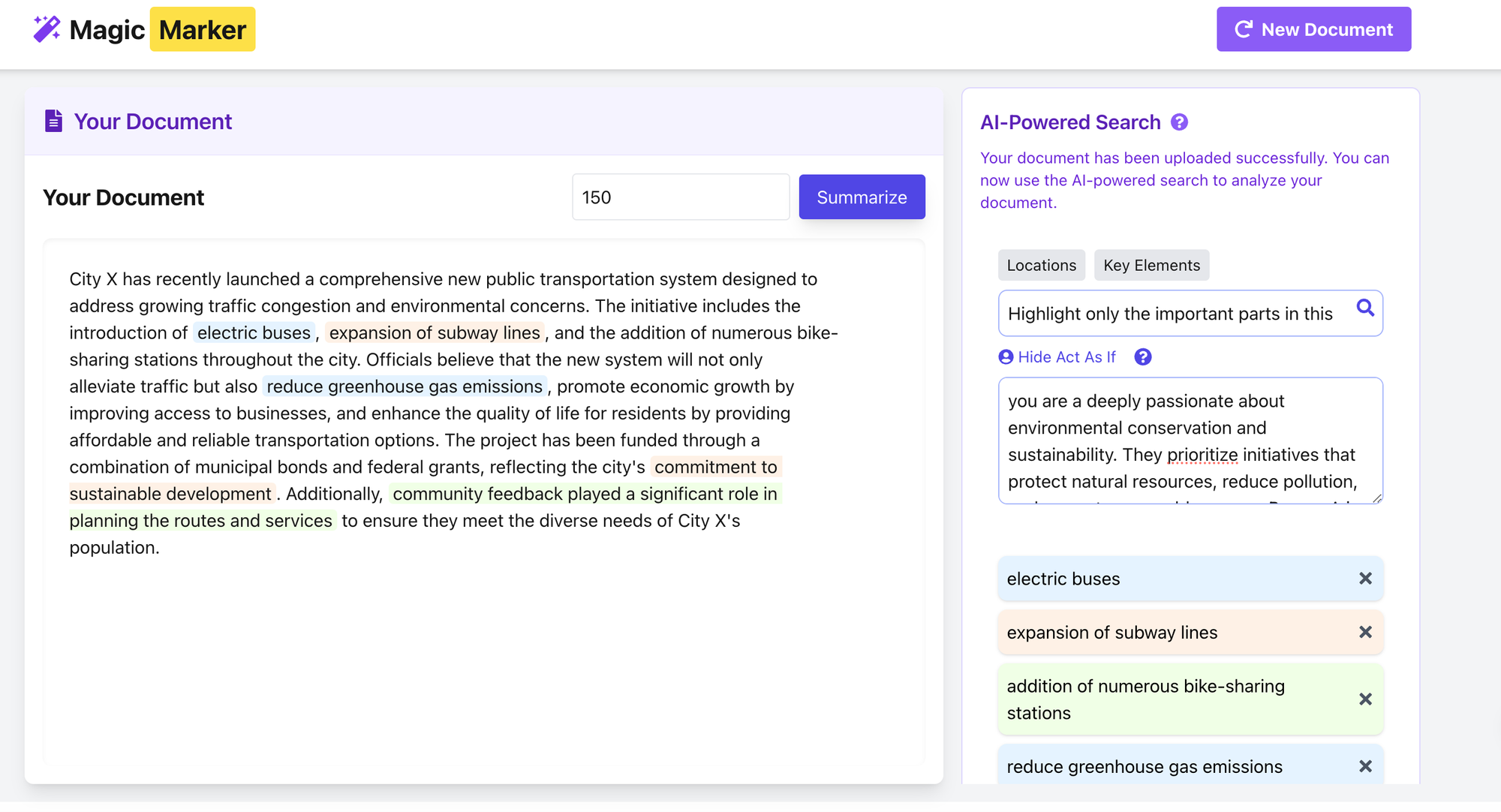The image size is (1501, 812).
Task: Focus the AI search query input box
Action: (x=1171, y=314)
